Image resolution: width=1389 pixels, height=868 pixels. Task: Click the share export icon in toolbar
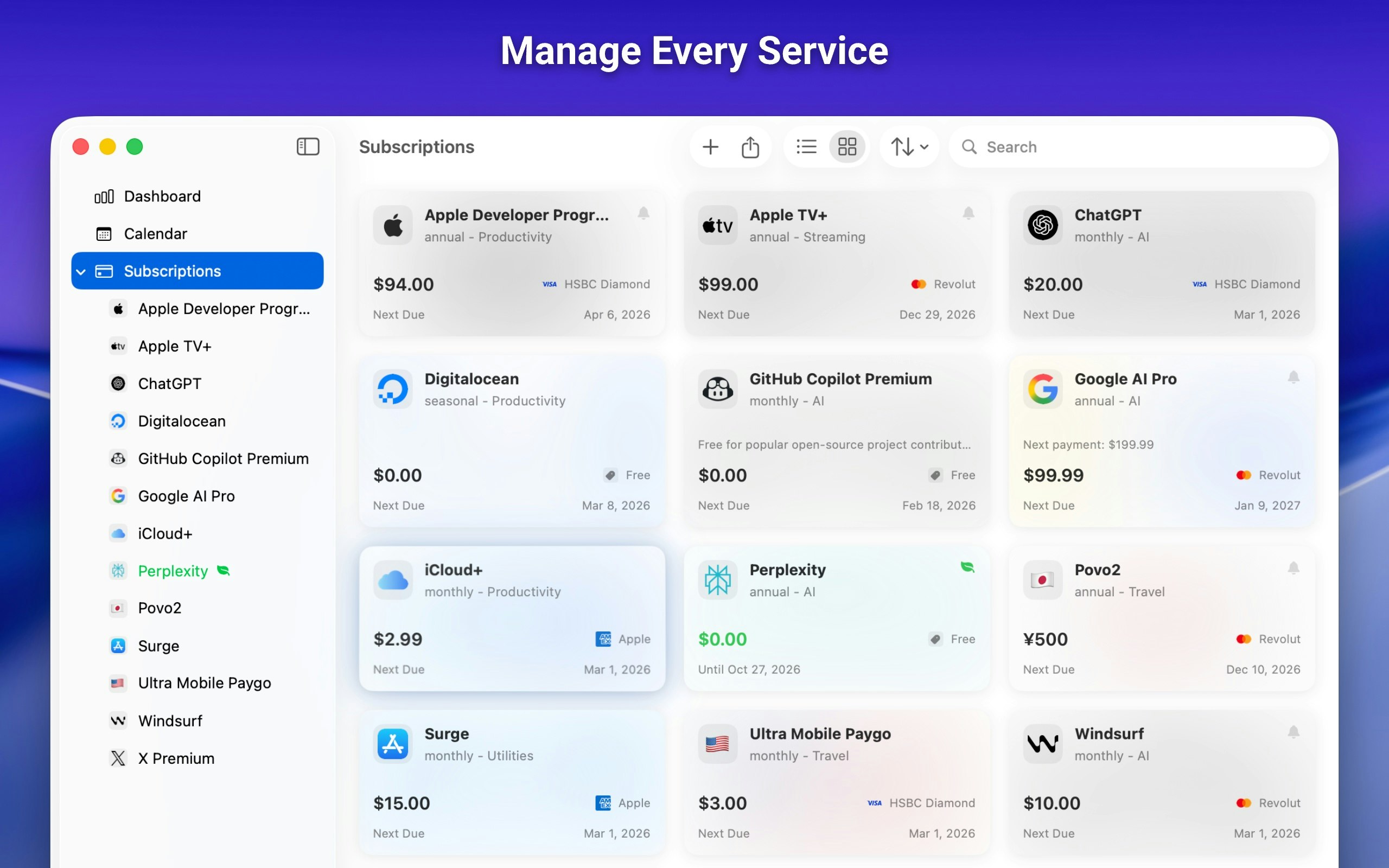tap(750, 147)
